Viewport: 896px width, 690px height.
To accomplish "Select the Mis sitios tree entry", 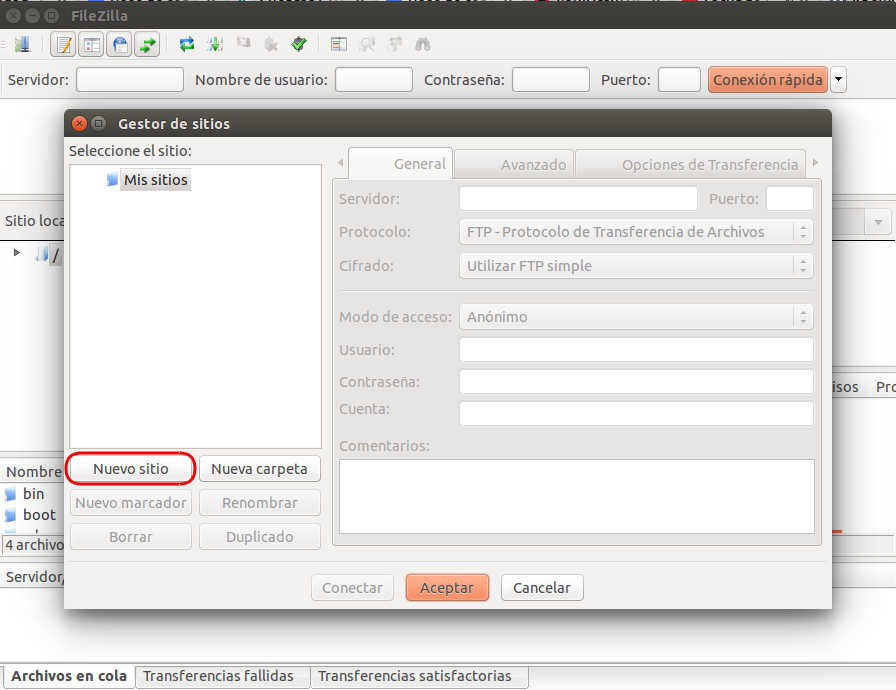I will [x=155, y=180].
